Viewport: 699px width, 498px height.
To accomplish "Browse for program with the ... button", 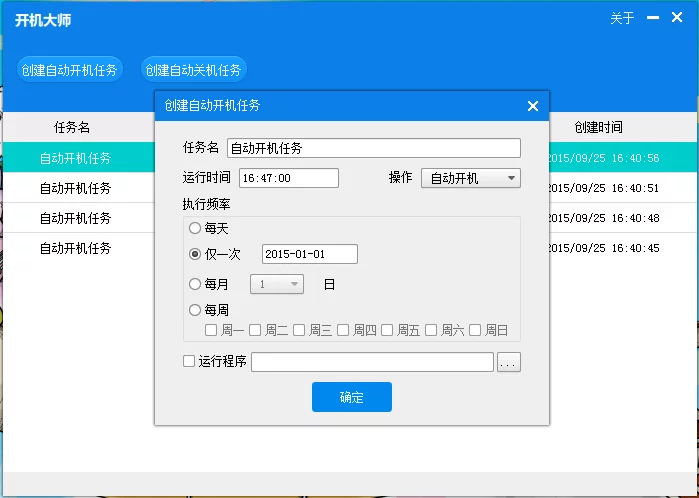I will click(x=509, y=362).
